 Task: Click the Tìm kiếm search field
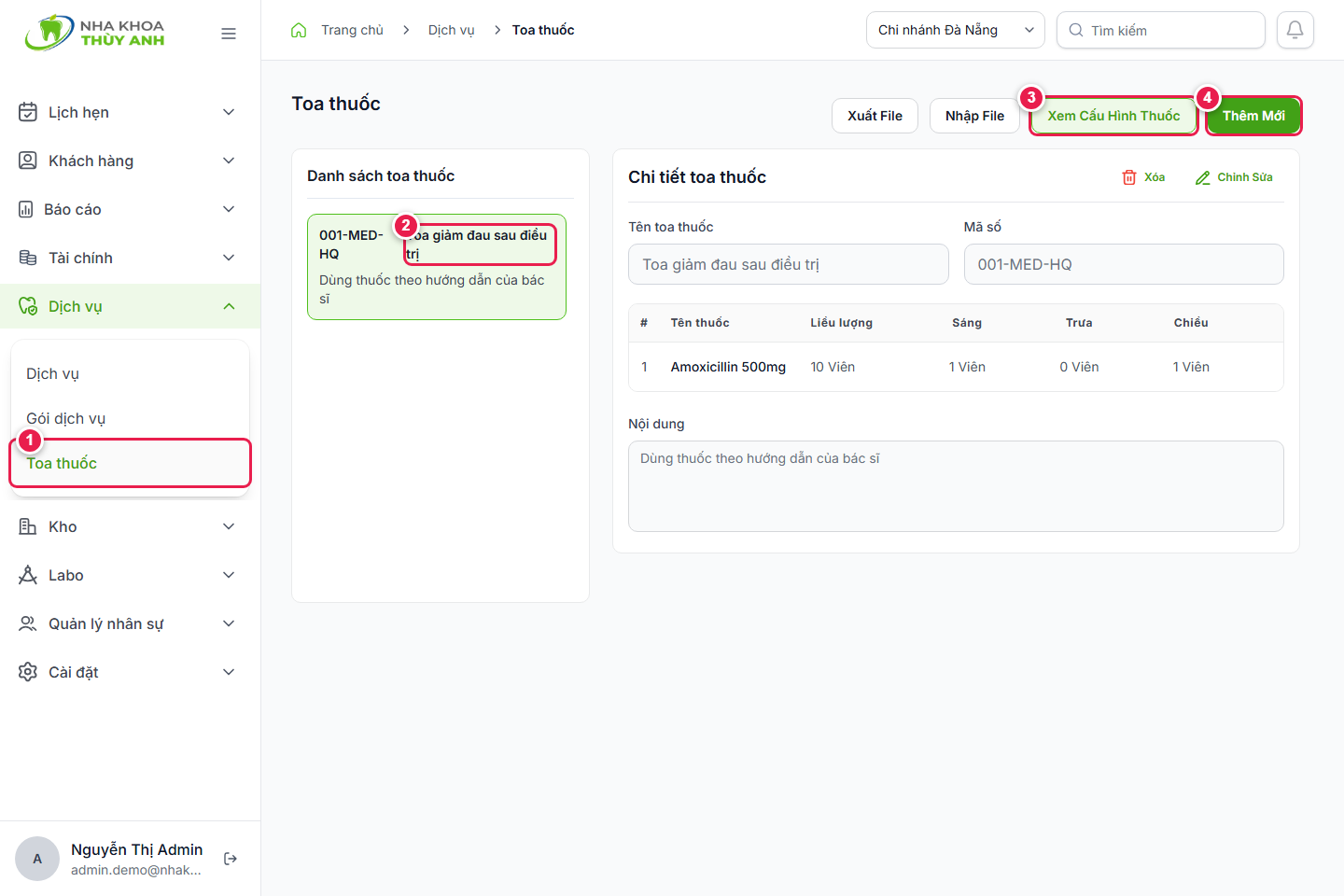pos(1161,30)
